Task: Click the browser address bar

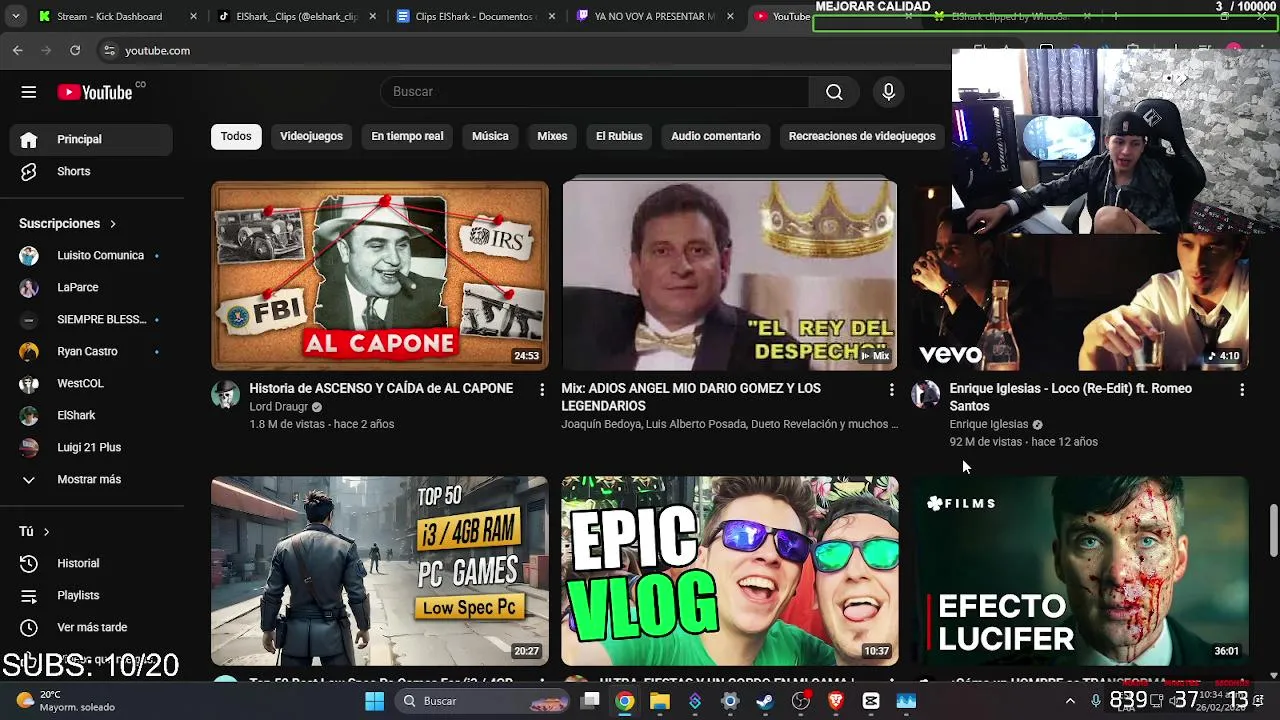Action: click(520, 50)
